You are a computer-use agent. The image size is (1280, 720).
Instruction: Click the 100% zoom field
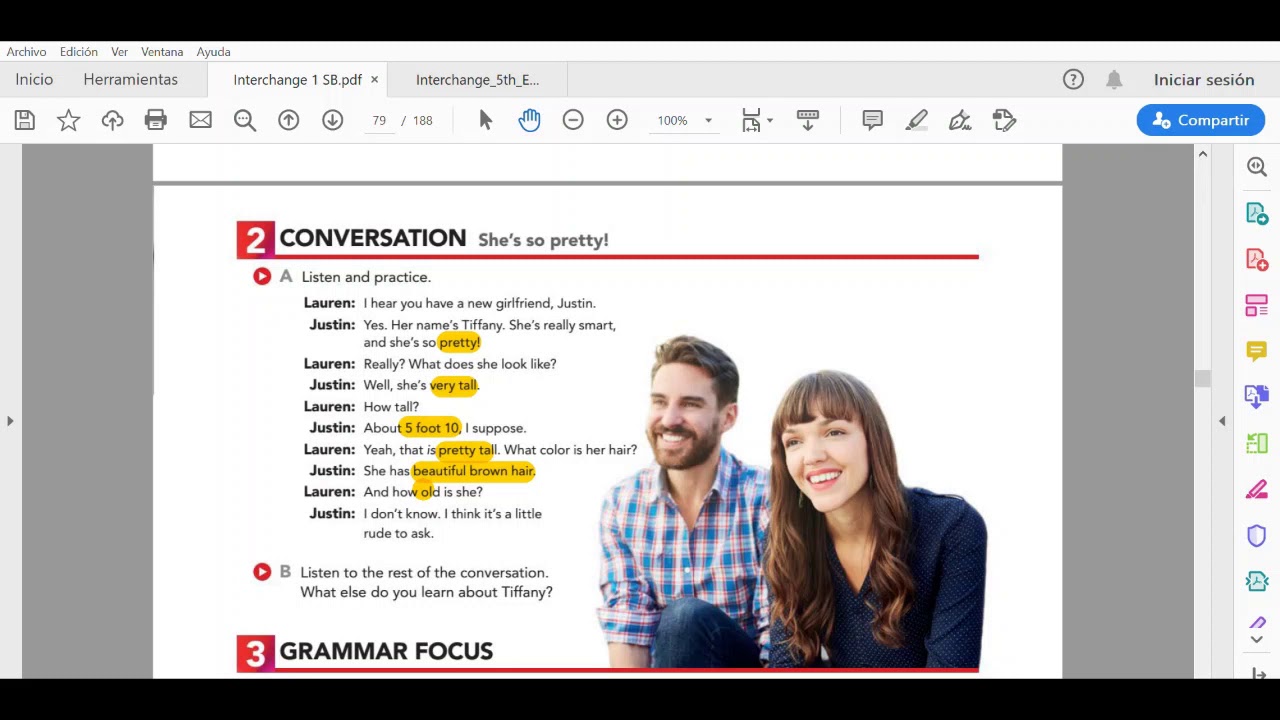[673, 121]
